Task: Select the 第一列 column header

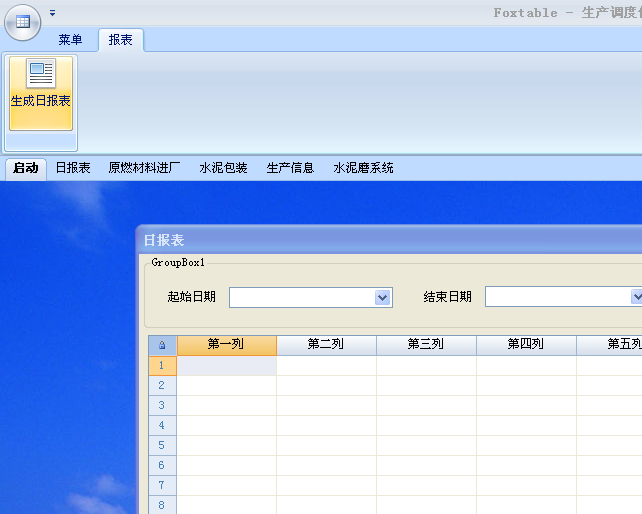Action: tap(226, 345)
